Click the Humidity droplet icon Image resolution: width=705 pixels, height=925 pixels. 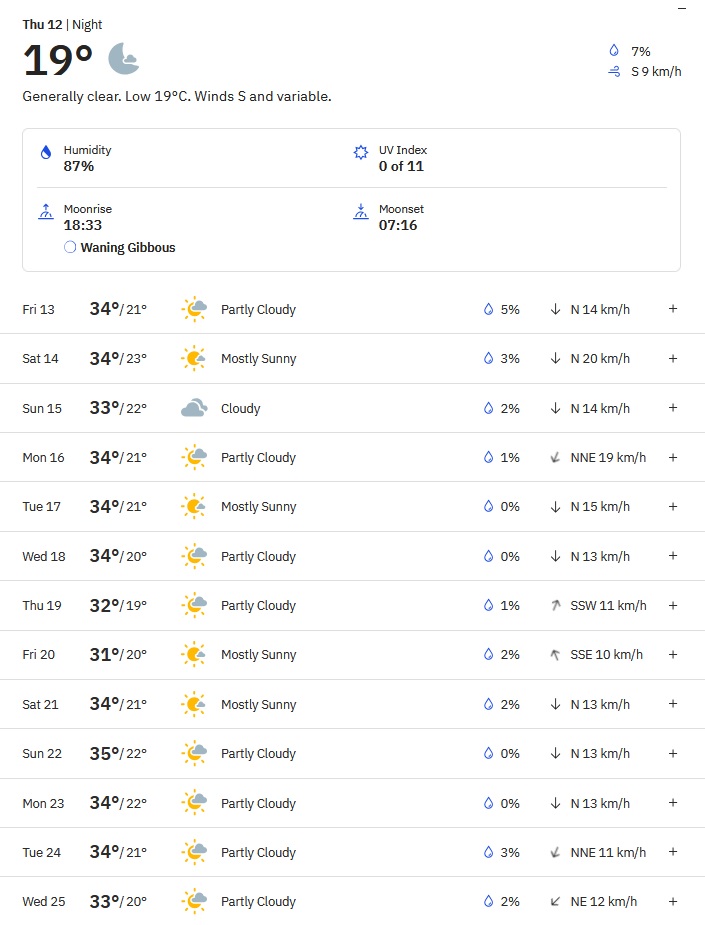pos(45,153)
